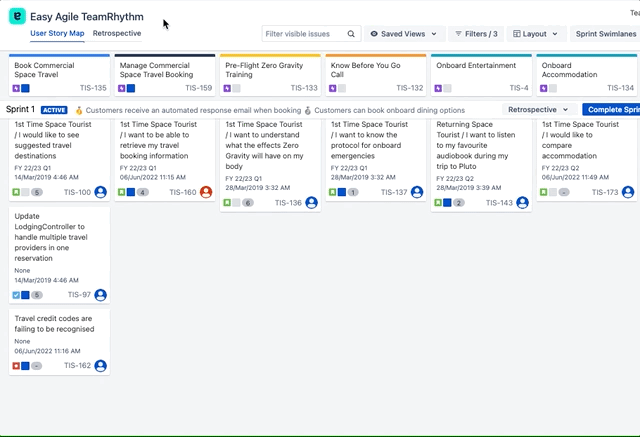Click the task checkbox icon on TIS-97
The width and height of the screenshot is (640, 437).
tap(16, 296)
